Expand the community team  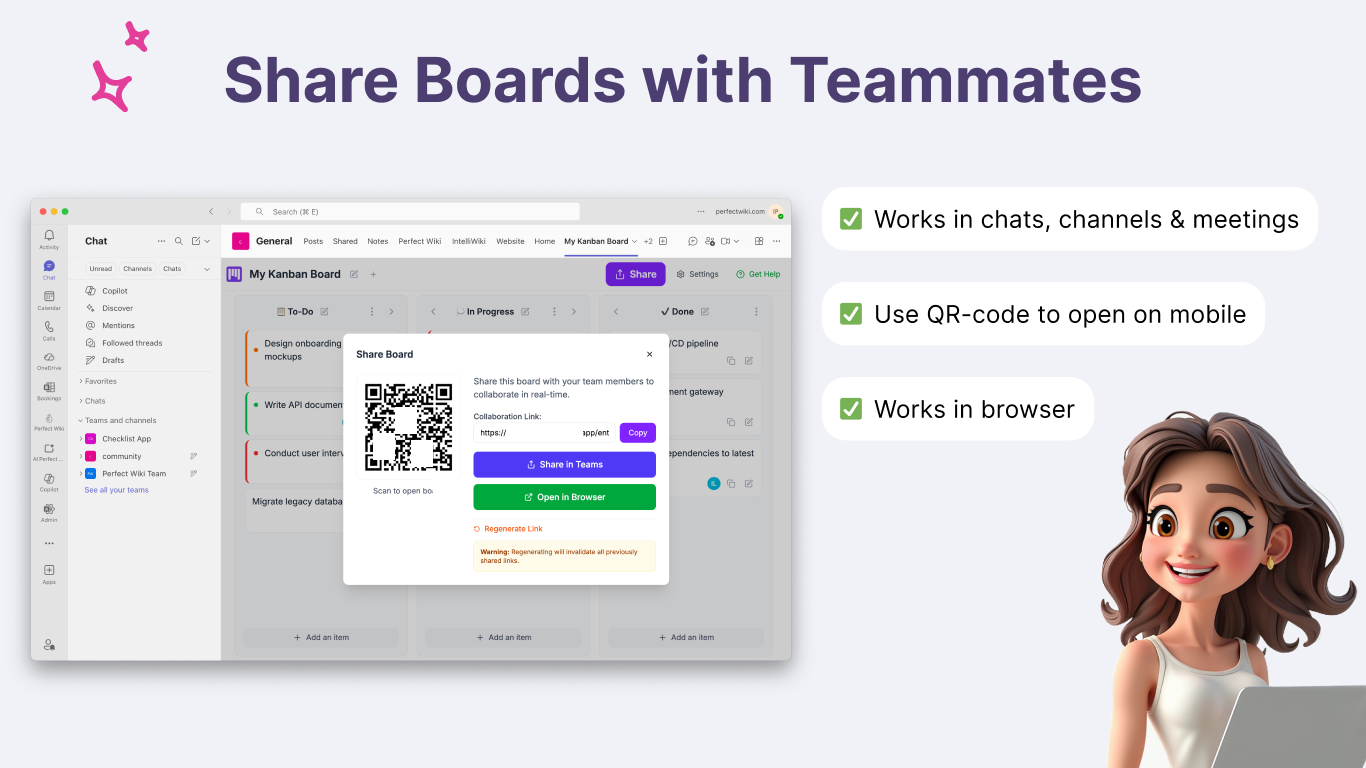pyautogui.click(x=81, y=456)
